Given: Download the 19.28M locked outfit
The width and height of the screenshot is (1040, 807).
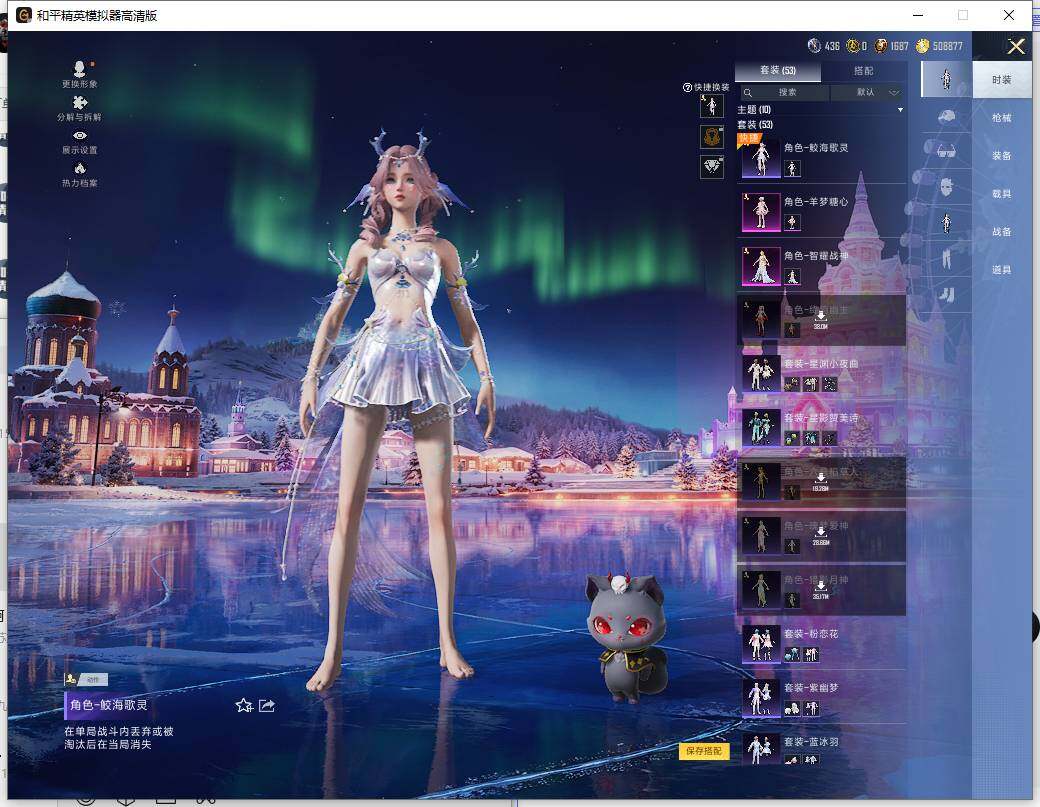Looking at the screenshot, I should pyautogui.click(x=820, y=481).
